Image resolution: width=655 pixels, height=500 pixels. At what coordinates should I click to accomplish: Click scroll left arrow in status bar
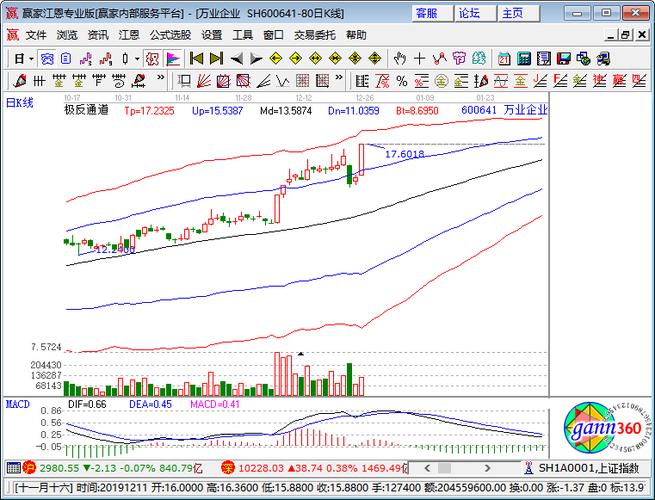click(427, 468)
